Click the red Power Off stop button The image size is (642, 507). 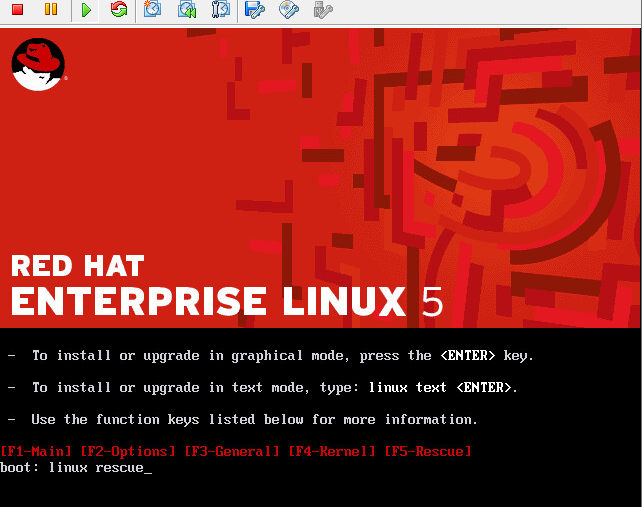tap(17, 9)
